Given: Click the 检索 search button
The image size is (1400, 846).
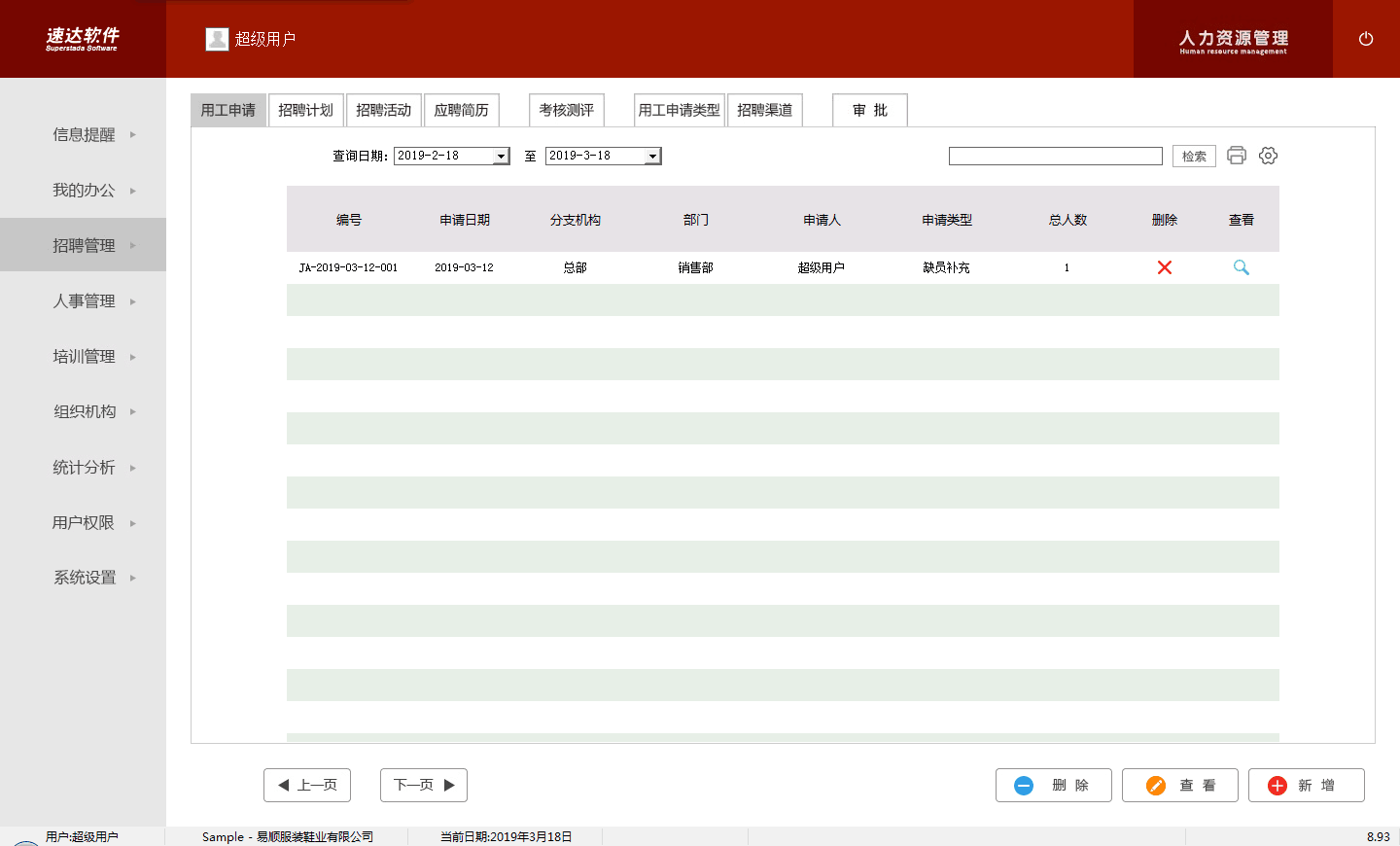Looking at the screenshot, I should [x=1193, y=156].
